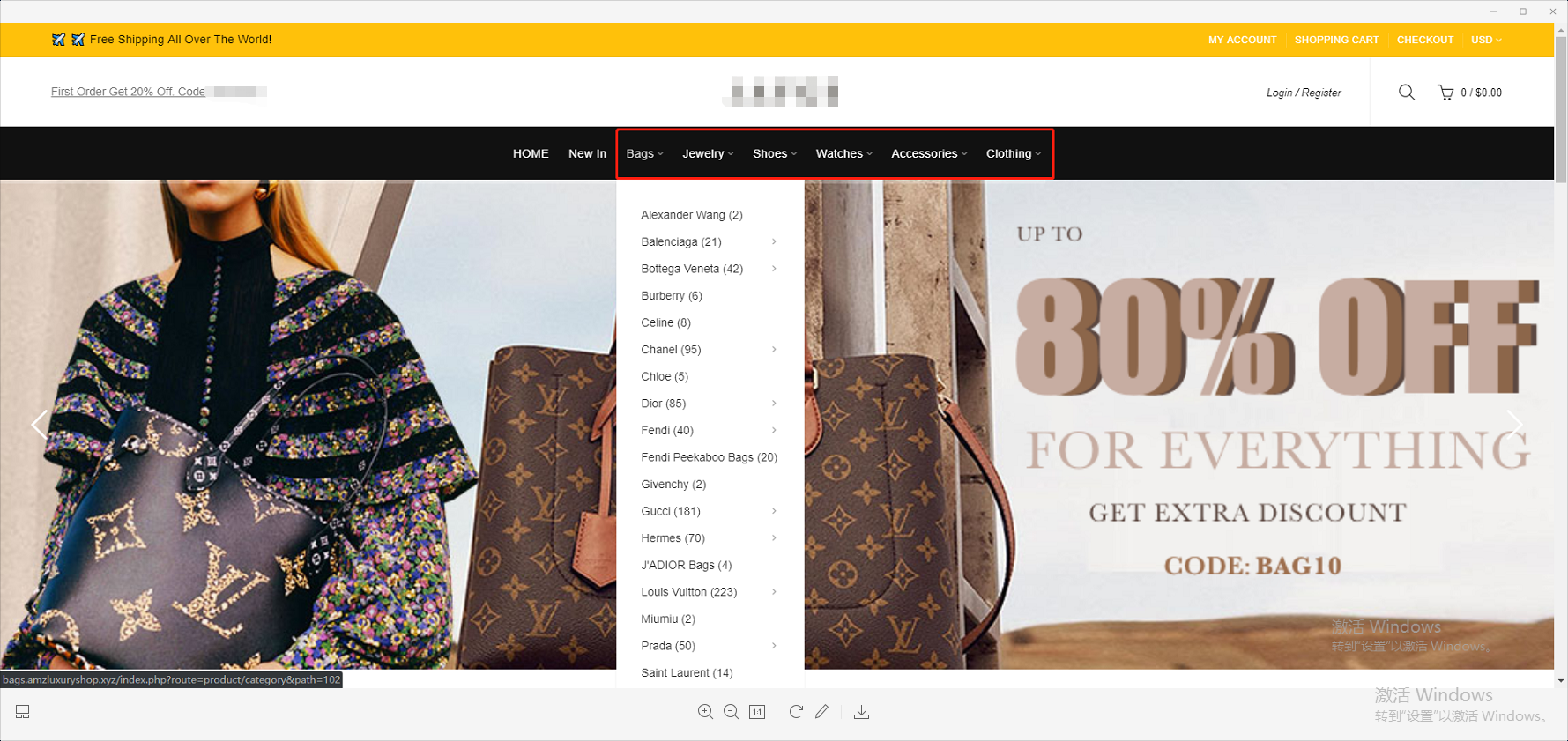Click the vertical scrollbar thumb
Screen dimensions: 1568x741
(x=1561, y=110)
